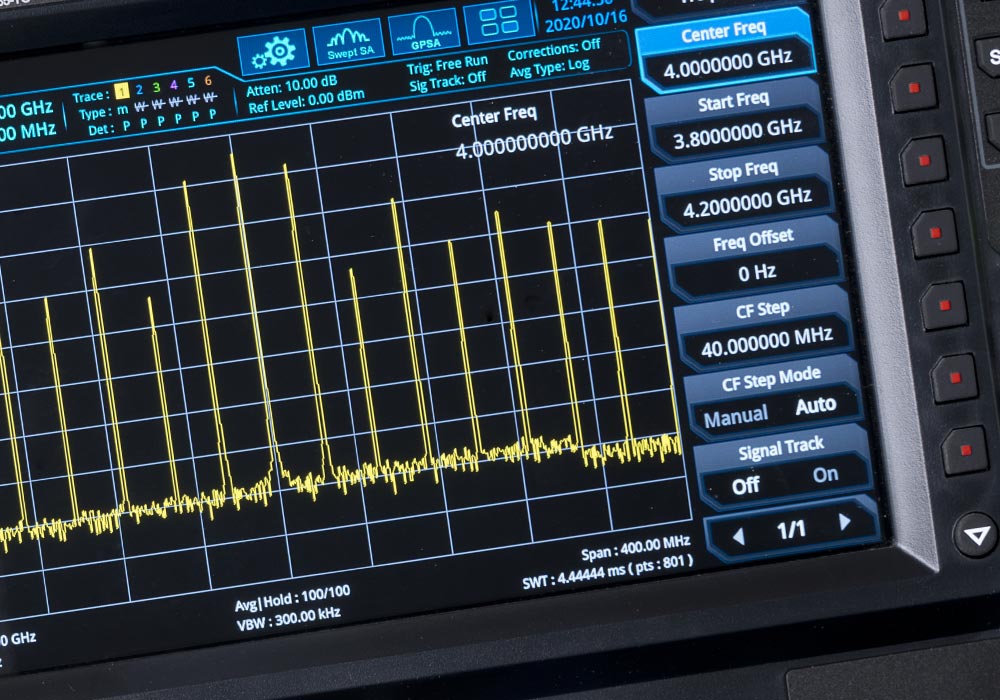Push hardware softkey beside CF Step Mode
The height and width of the screenshot is (700, 1000).
click(x=955, y=378)
